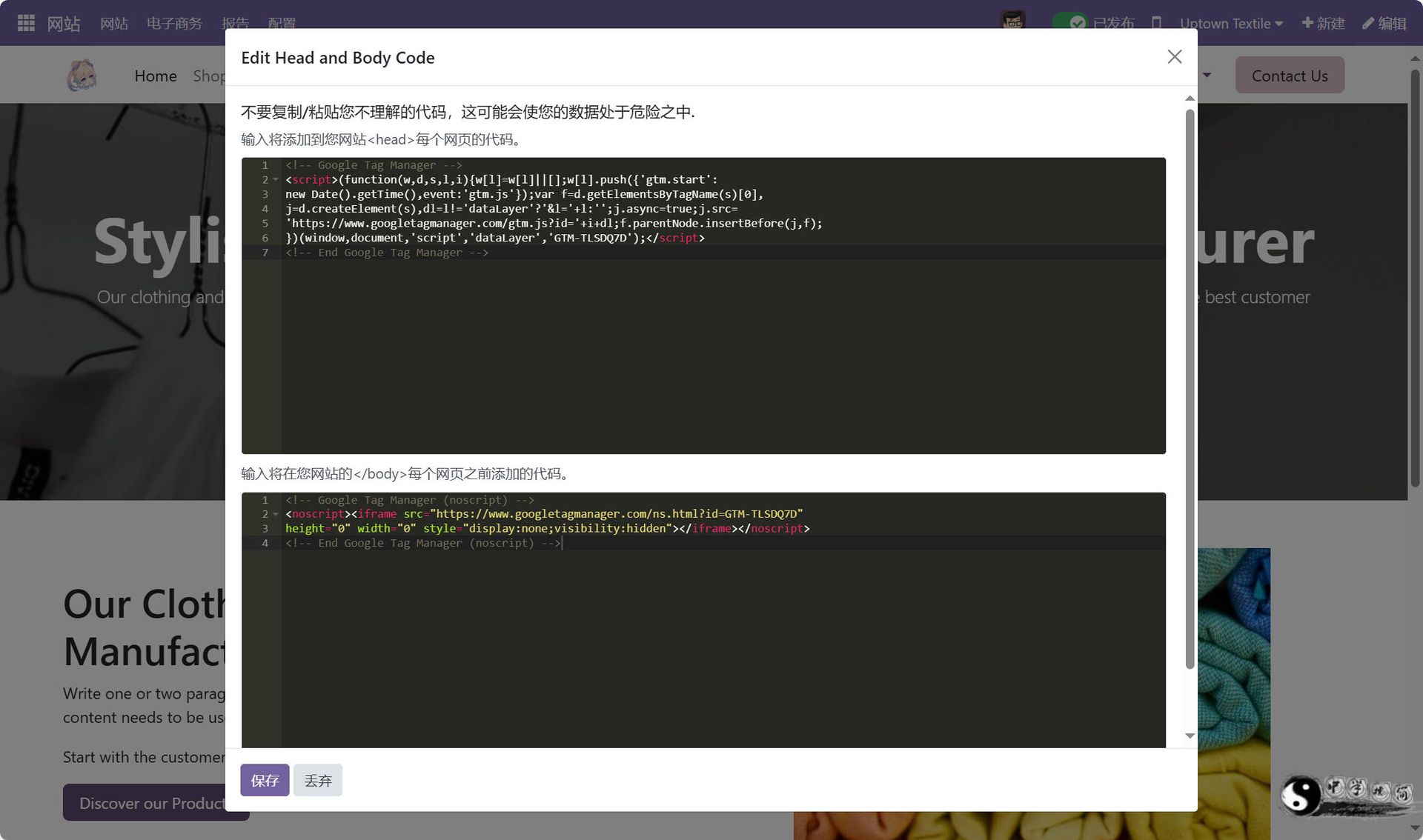Click inside the head code editor
This screenshot has height=840, width=1423.
[x=703, y=305]
